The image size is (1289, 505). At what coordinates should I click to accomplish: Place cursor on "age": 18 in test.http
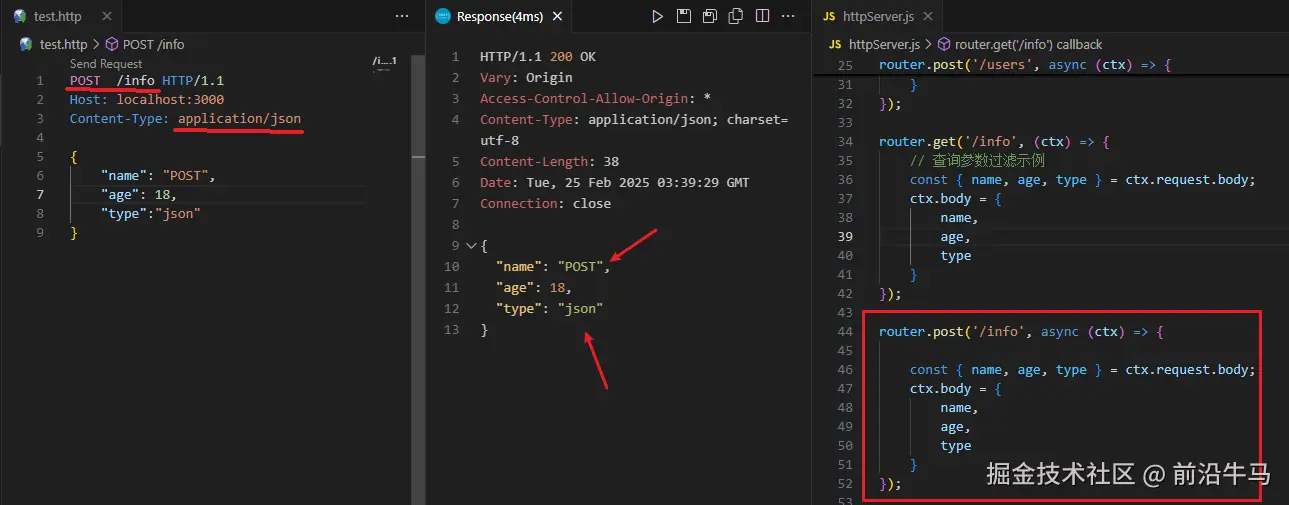coord(139,194)
